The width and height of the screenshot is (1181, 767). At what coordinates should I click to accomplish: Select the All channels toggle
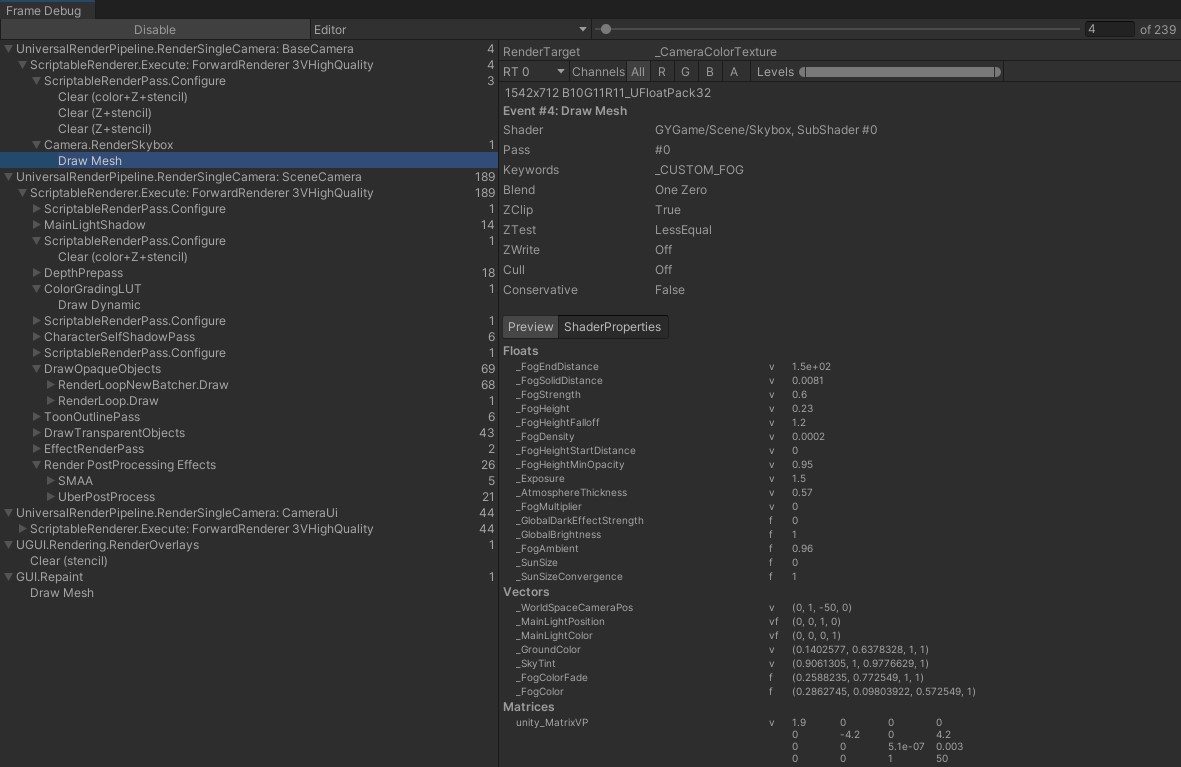[638, 72]
